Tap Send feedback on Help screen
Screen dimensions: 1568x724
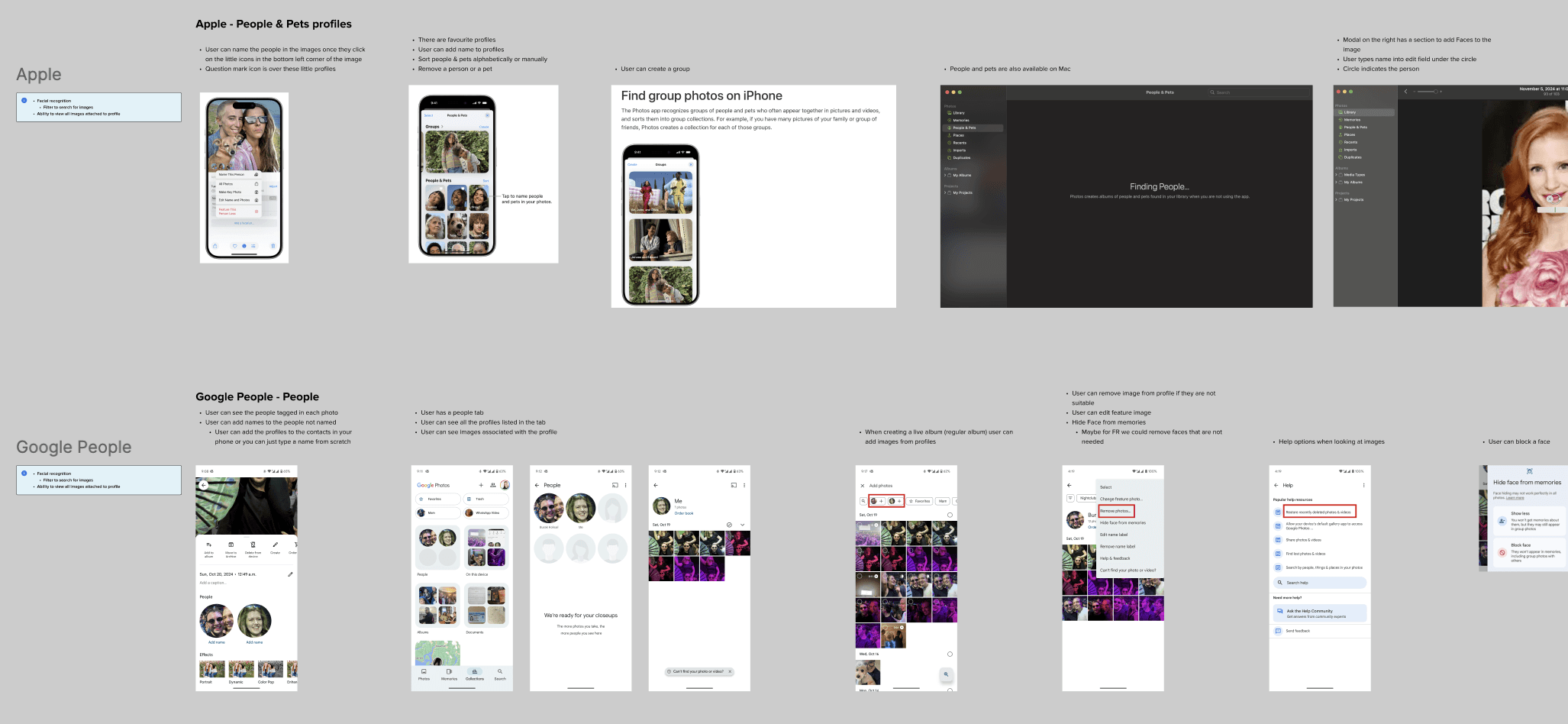[x=1297, y=631]
